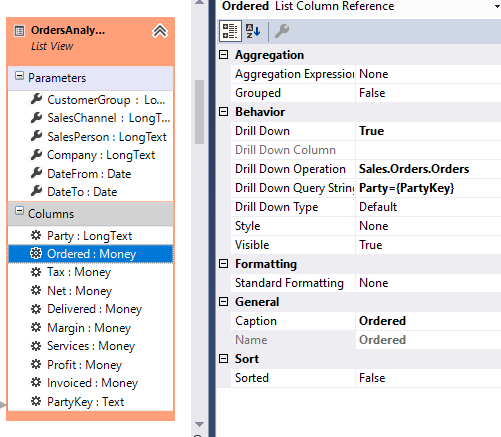501x437 pixels.
Task: Collapse the General property category
Action: 224,302
